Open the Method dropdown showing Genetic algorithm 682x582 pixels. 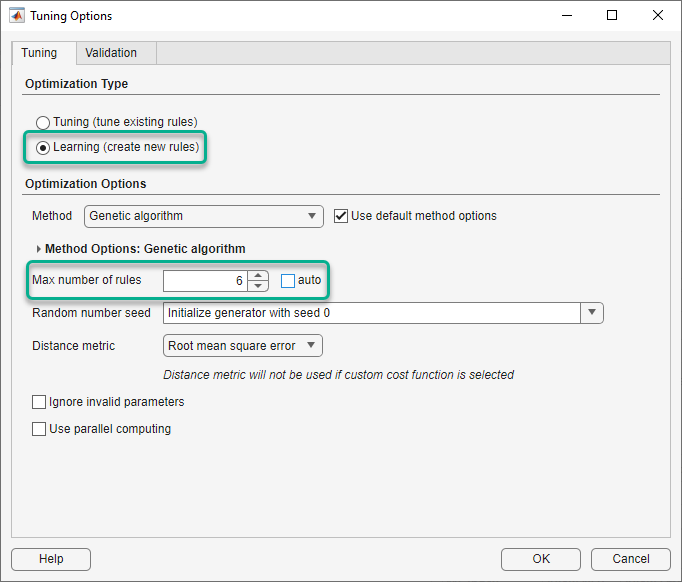(x=204, y=216)
